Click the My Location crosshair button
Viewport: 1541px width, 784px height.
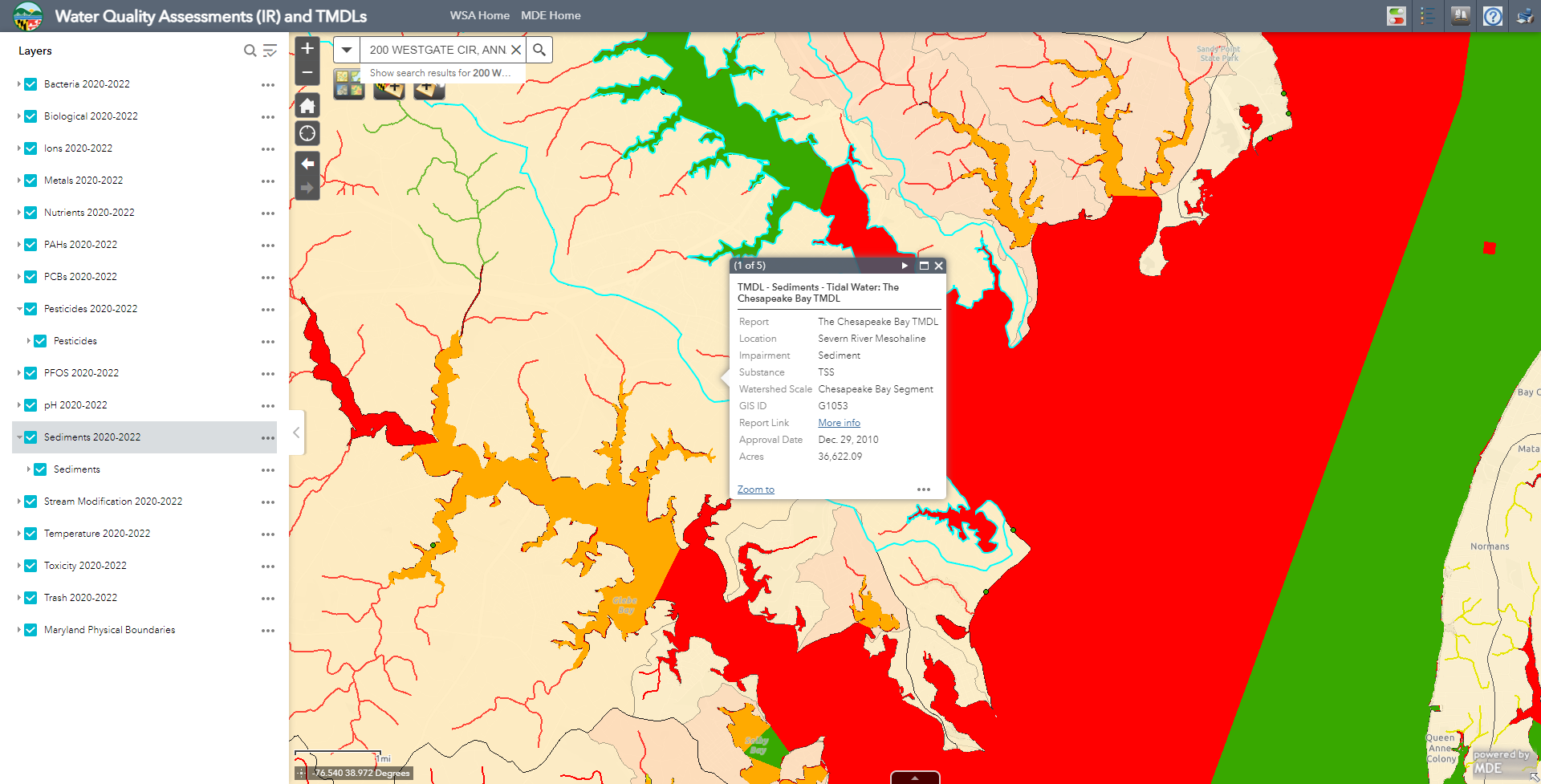point(307,133)
